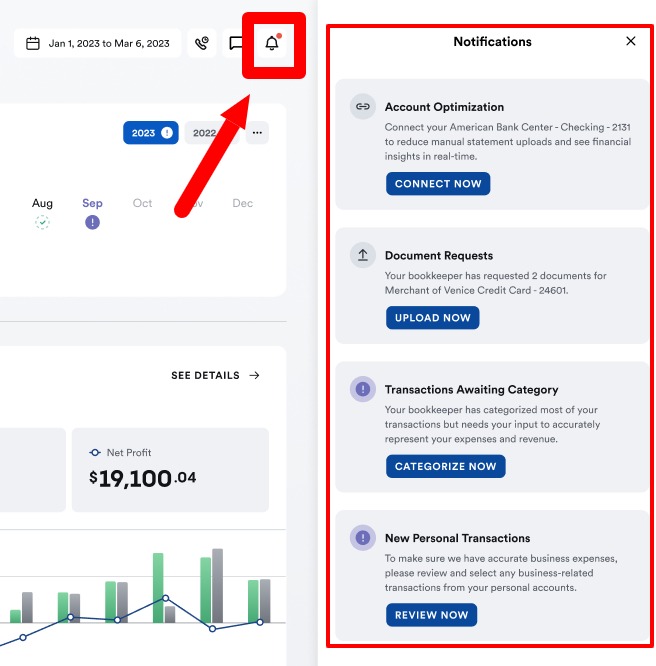Image resolution: width=656 pixels, height=666 pixels.
Task: Open the date range picker Jan 1 to Mar 6
Action: 98,43
